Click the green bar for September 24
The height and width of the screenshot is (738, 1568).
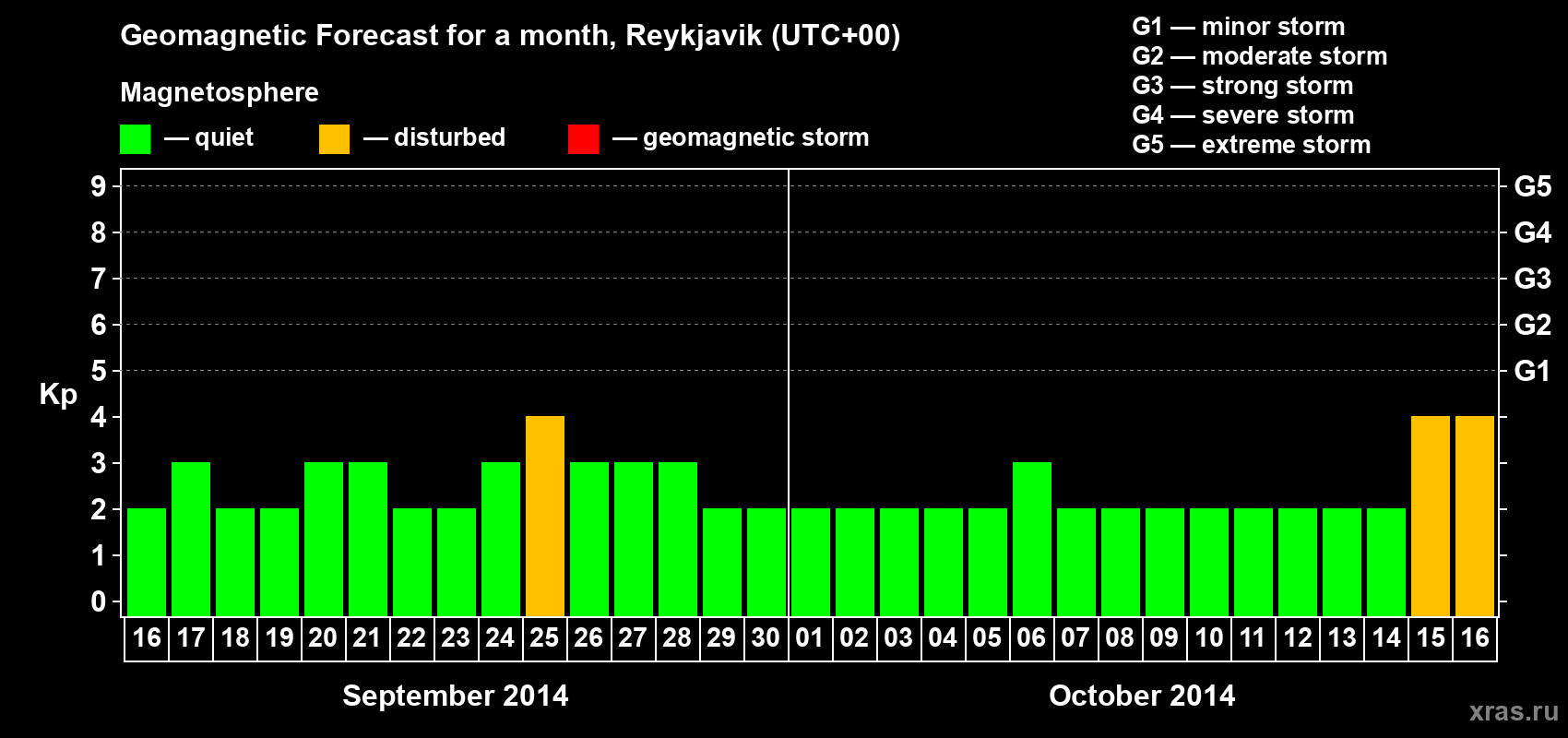(501, 539)
